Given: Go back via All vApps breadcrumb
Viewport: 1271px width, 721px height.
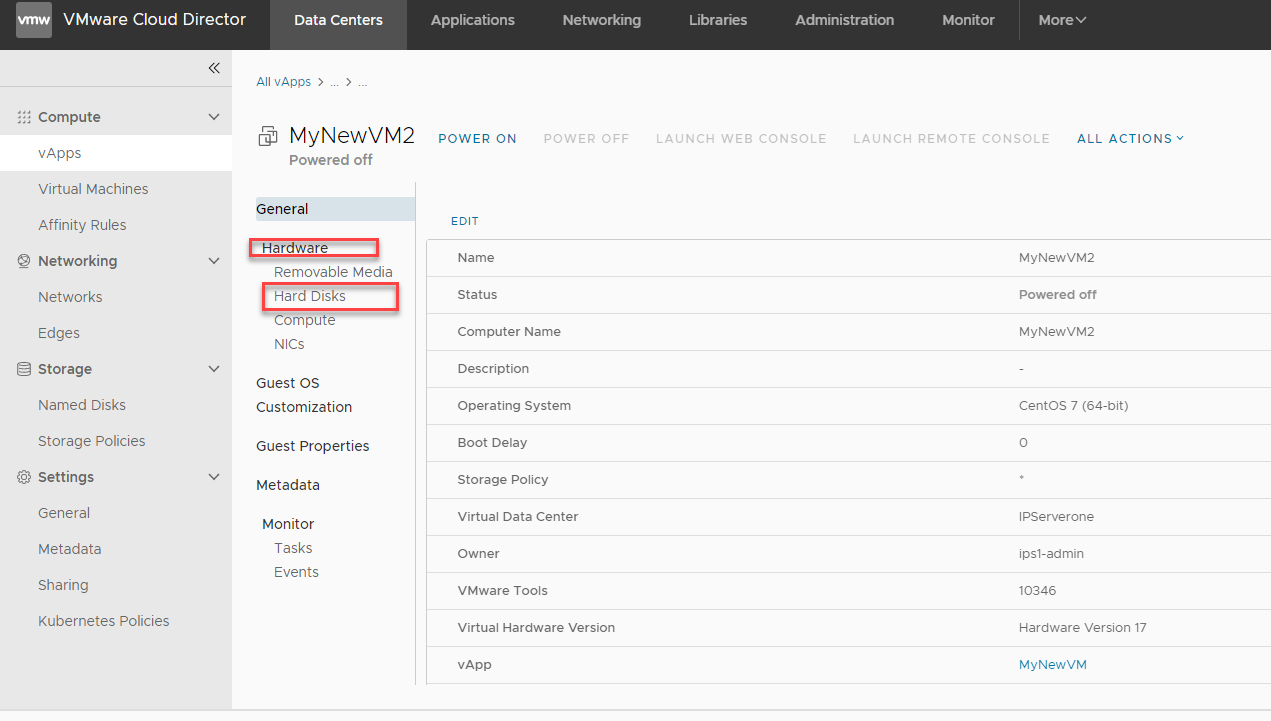Looking at the screenshot, I should tap(283, 82).
